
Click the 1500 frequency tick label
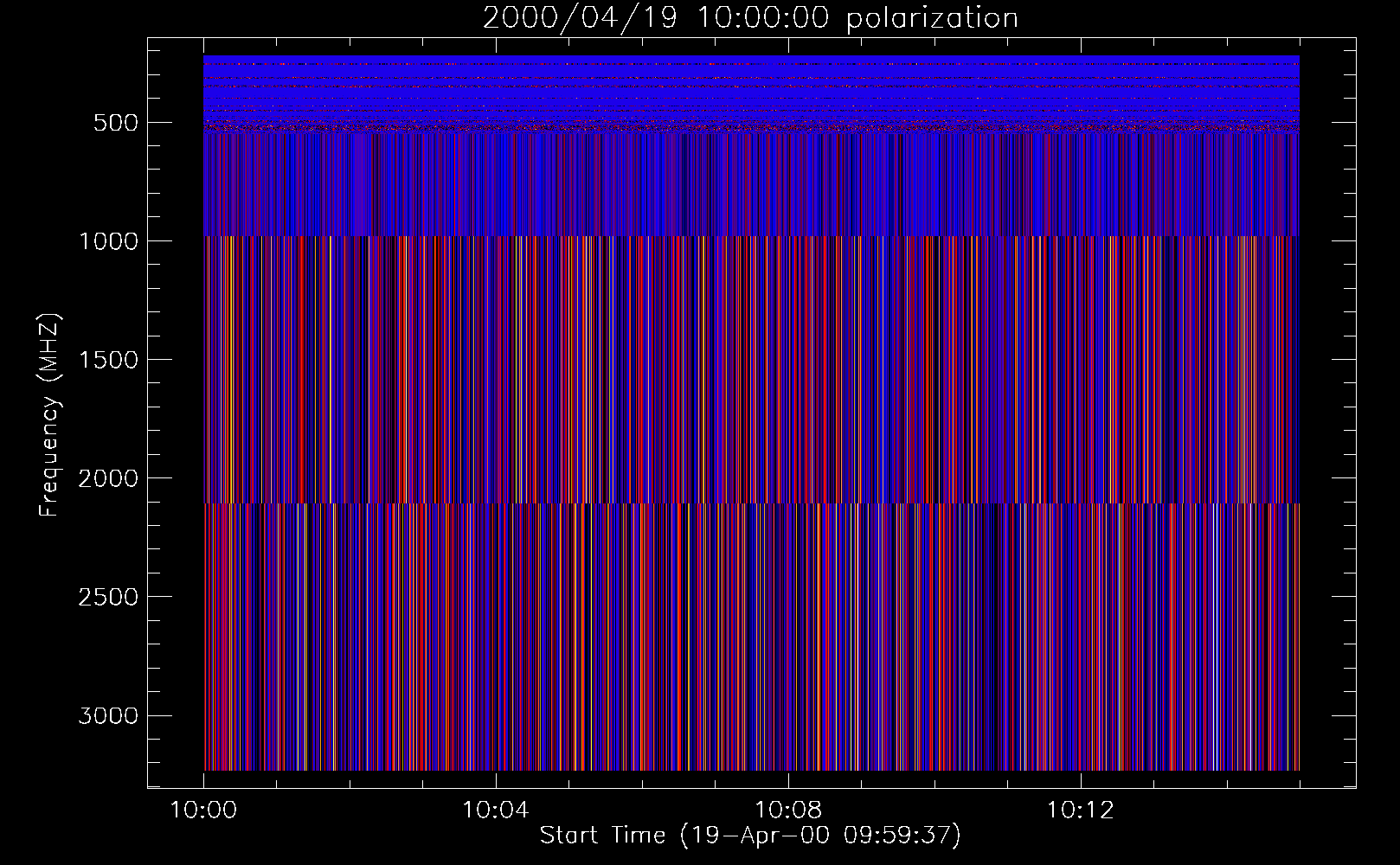(x=108, y=360)
